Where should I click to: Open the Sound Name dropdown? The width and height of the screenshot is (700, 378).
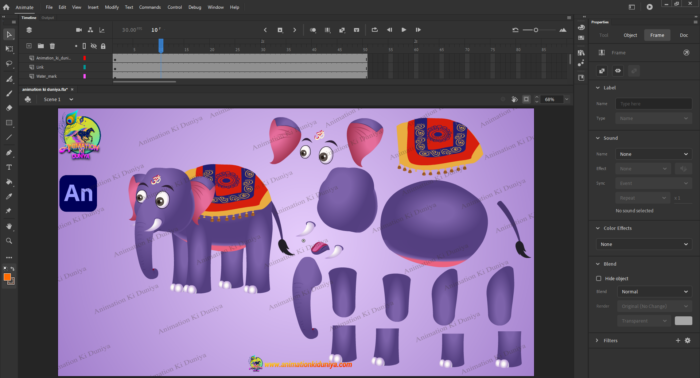pos(654,154)
